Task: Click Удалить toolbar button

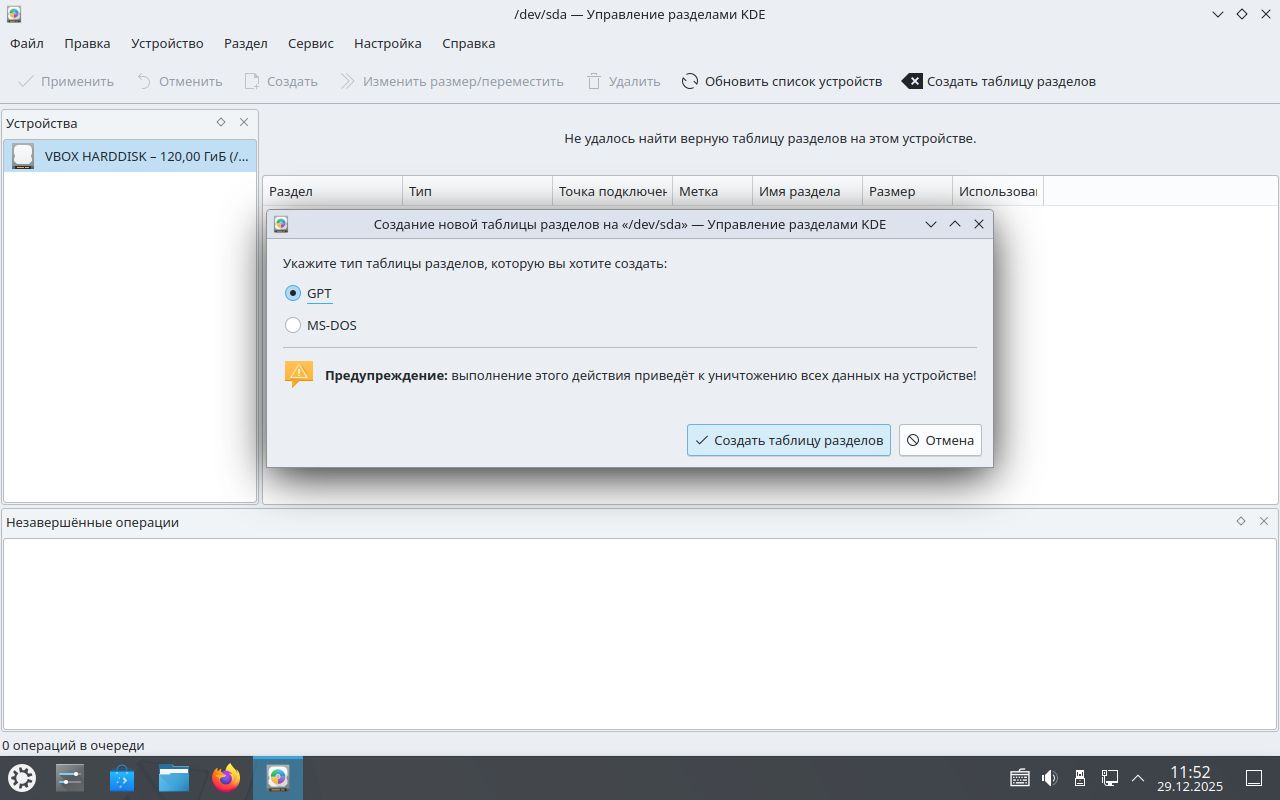Action: [x=623, y=81]
